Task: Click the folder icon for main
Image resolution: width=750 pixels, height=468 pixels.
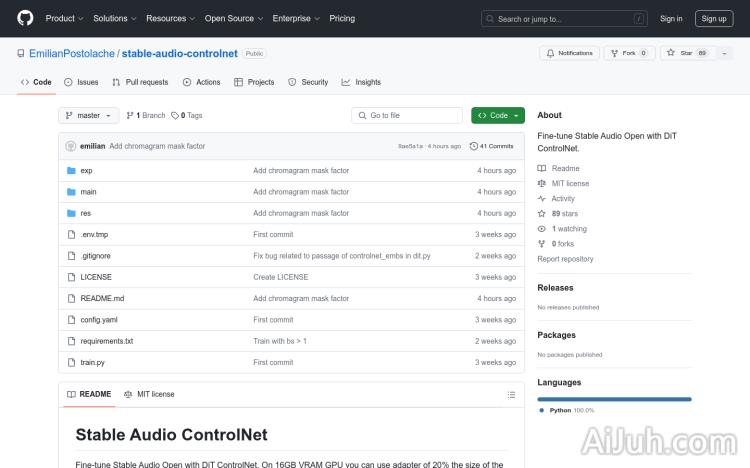Action: [x=71, y=192]
